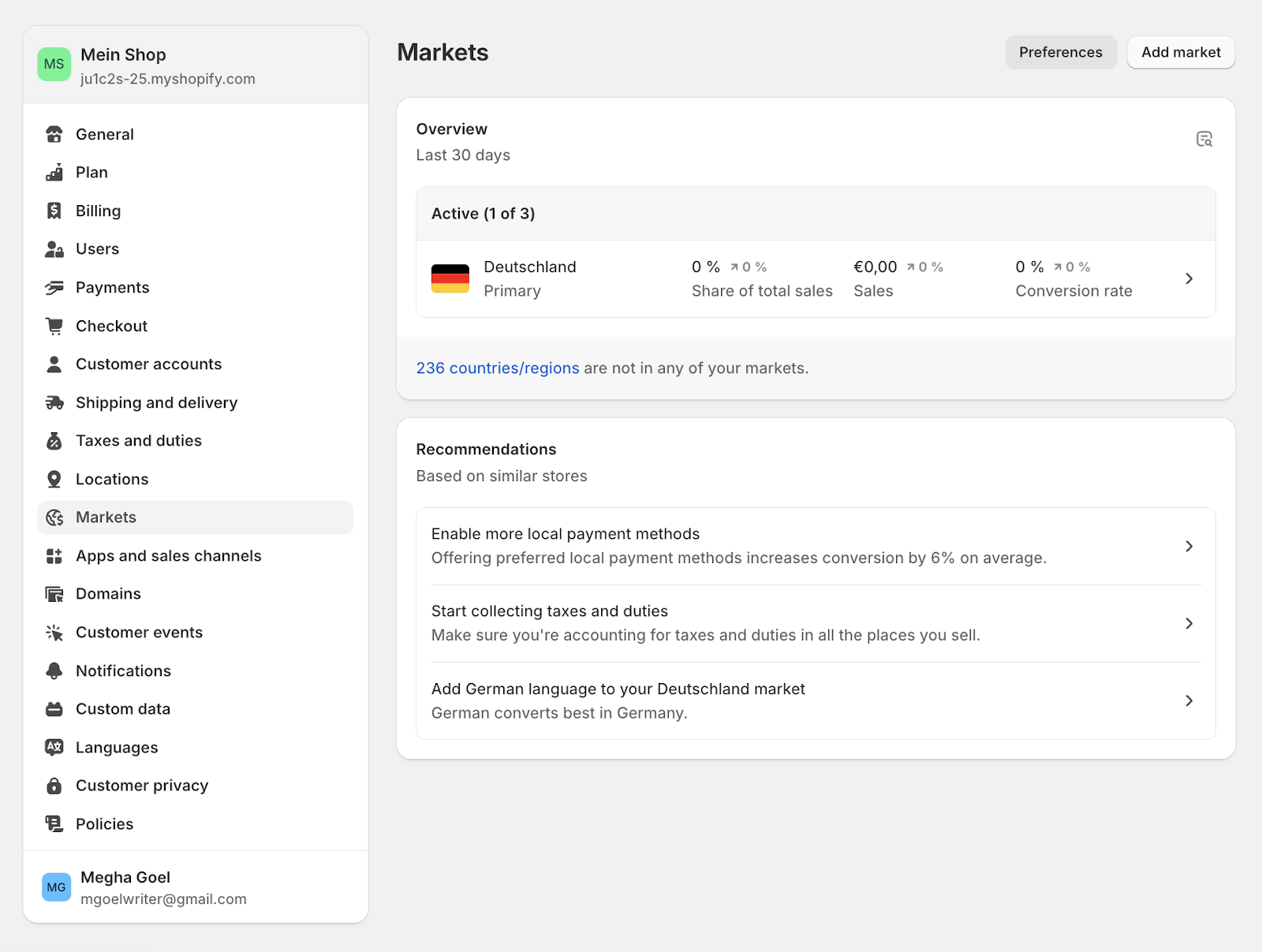Image resolution: width=1262 pixels, height=952 pixels.
Task: Expand the Deutschland market row chevron
Action: (1189, 278)
